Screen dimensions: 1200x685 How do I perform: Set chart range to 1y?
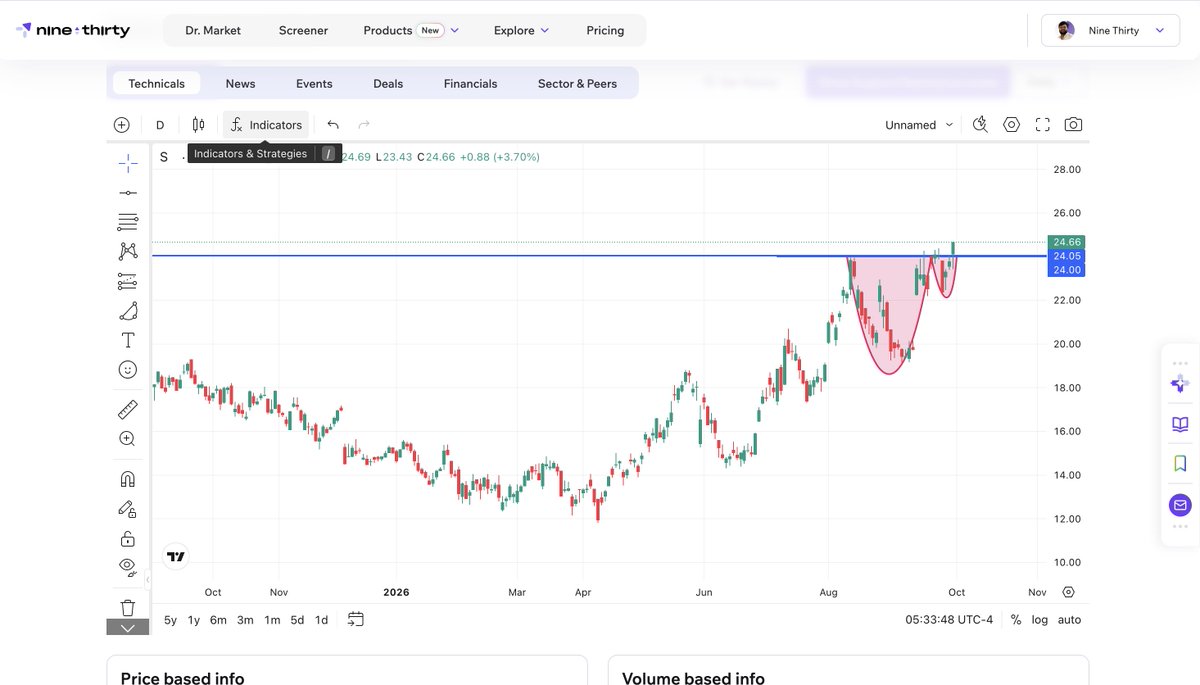(x=194, y=620)
